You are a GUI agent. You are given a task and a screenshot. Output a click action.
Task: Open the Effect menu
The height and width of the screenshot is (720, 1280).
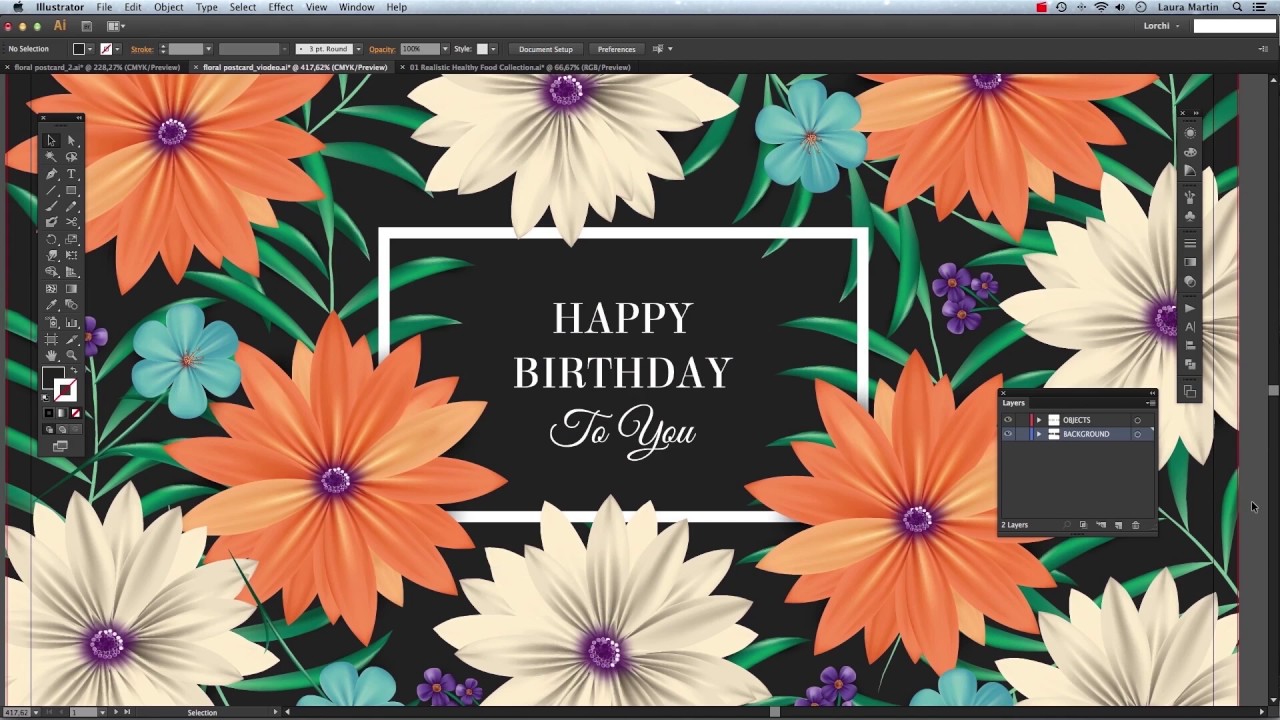click(x=281, y=7)
